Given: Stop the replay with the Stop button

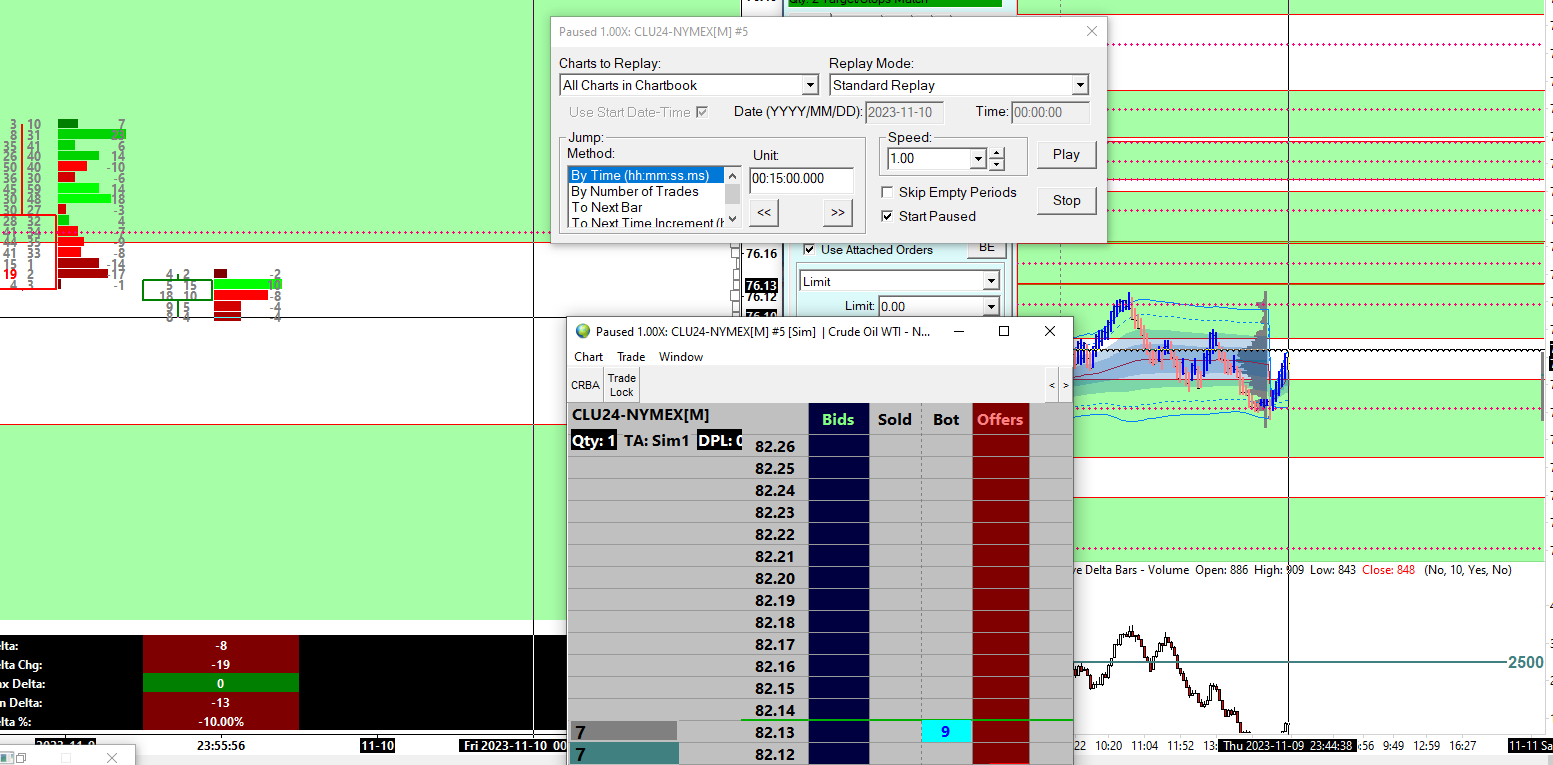Looking at the screenshot, I should click(x=1066, y=201).
